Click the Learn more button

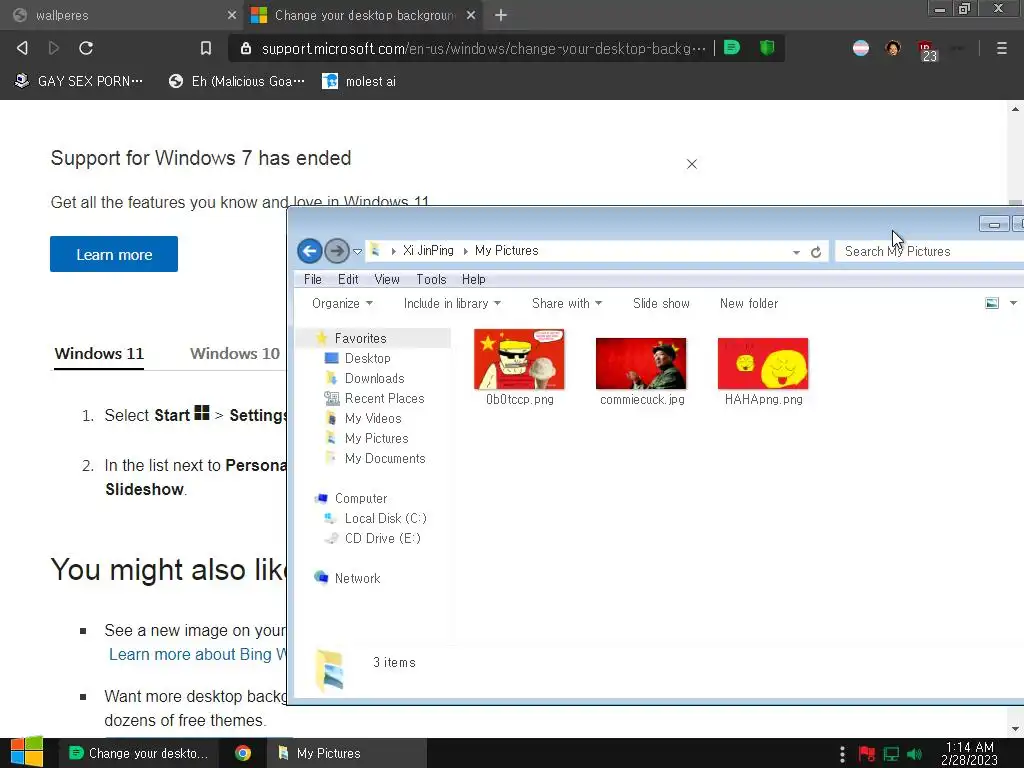pos(114,254)
